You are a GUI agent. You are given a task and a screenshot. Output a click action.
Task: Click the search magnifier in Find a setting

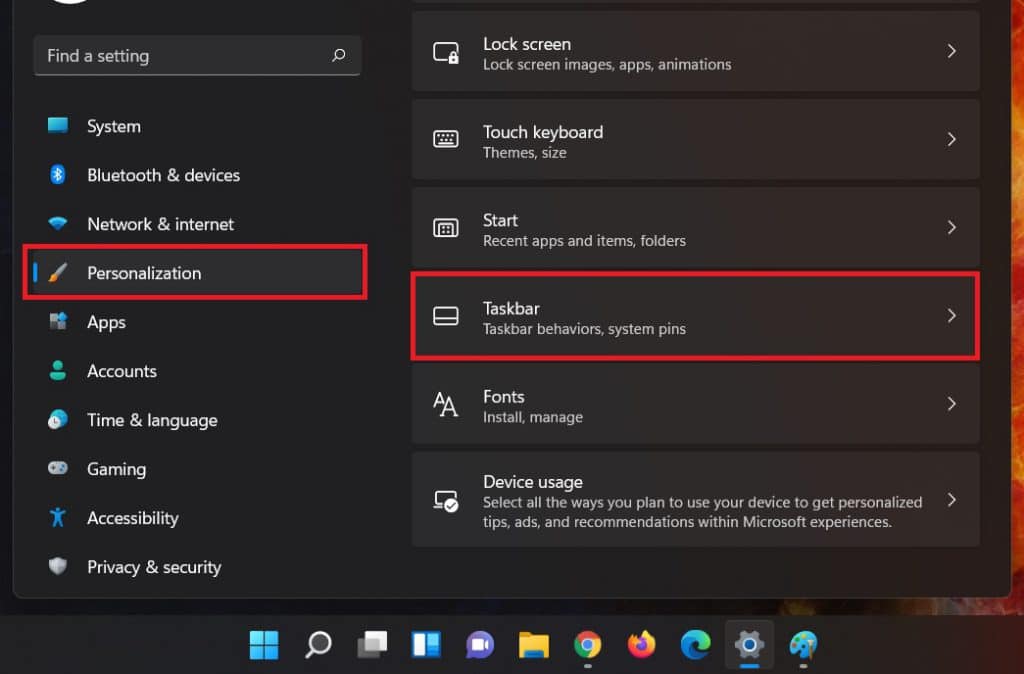(x=338, y=55)
